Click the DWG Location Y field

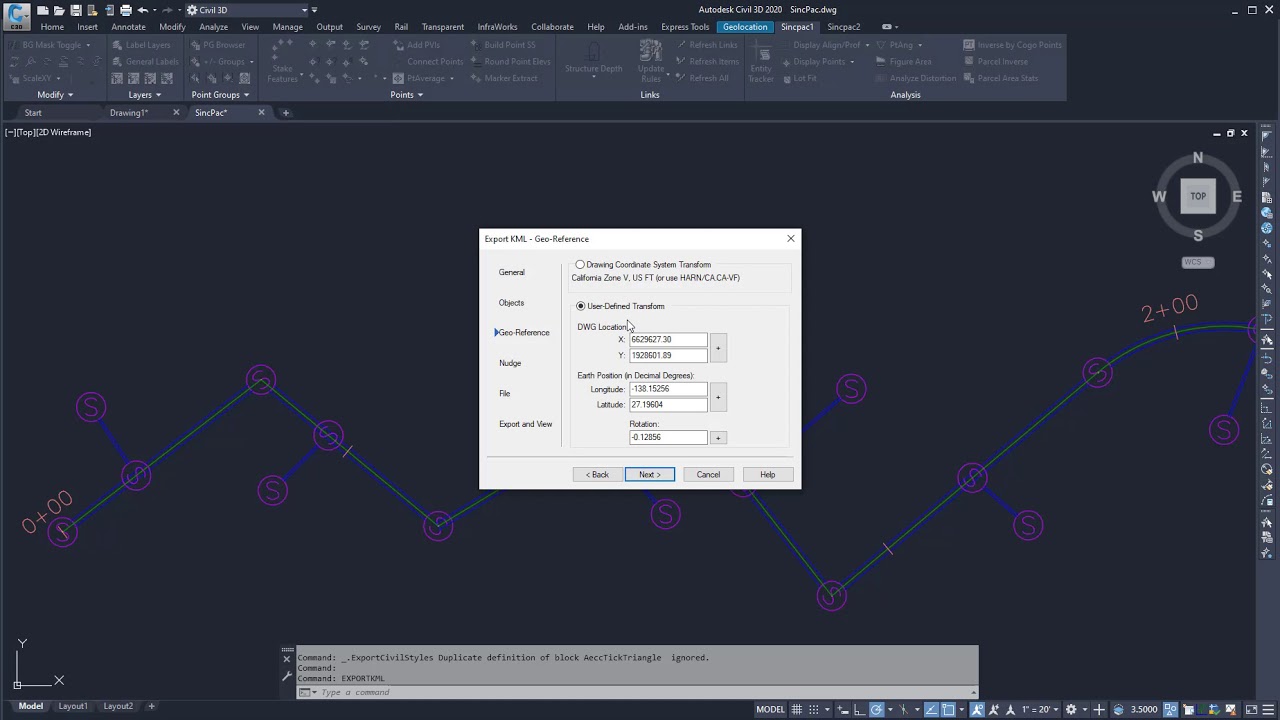point(667,355)
